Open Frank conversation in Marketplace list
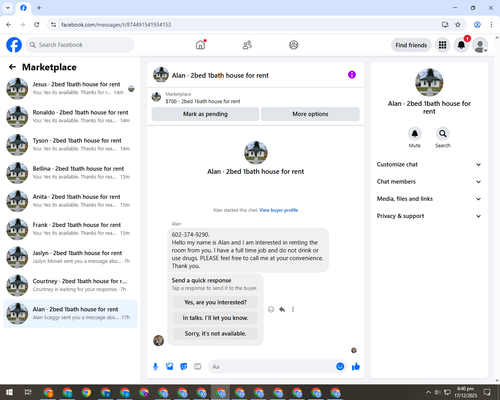The width and height of the screenshot is (500, 400). [x=70, y=229]
